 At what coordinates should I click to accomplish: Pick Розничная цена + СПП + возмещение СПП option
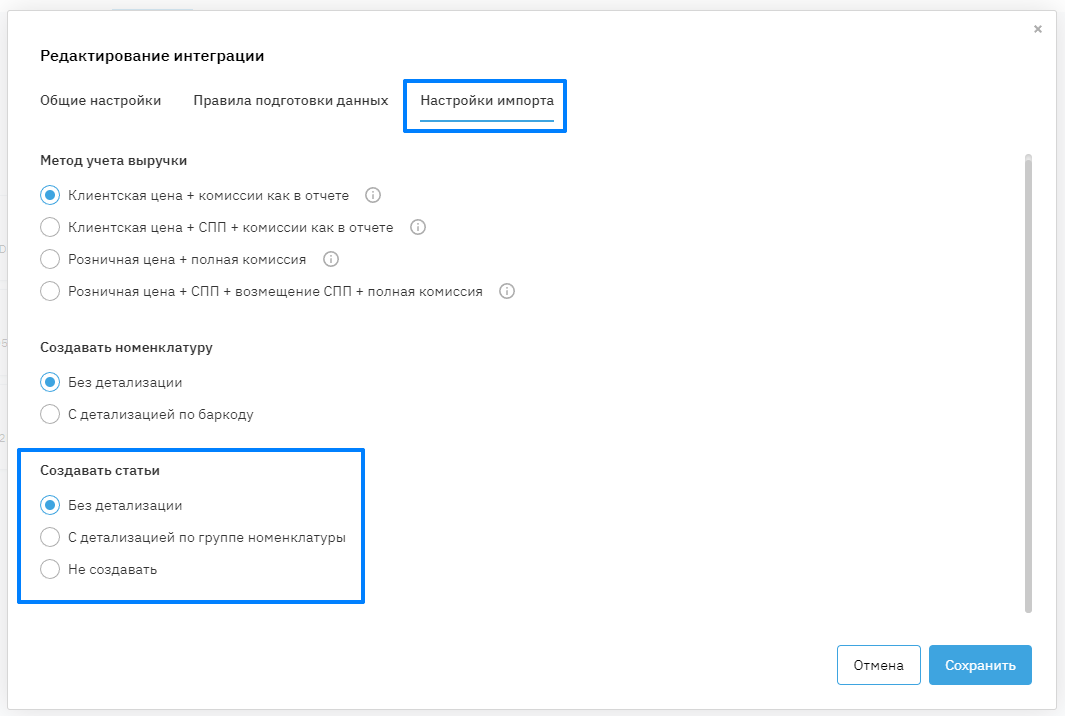[x=50, y=292]
